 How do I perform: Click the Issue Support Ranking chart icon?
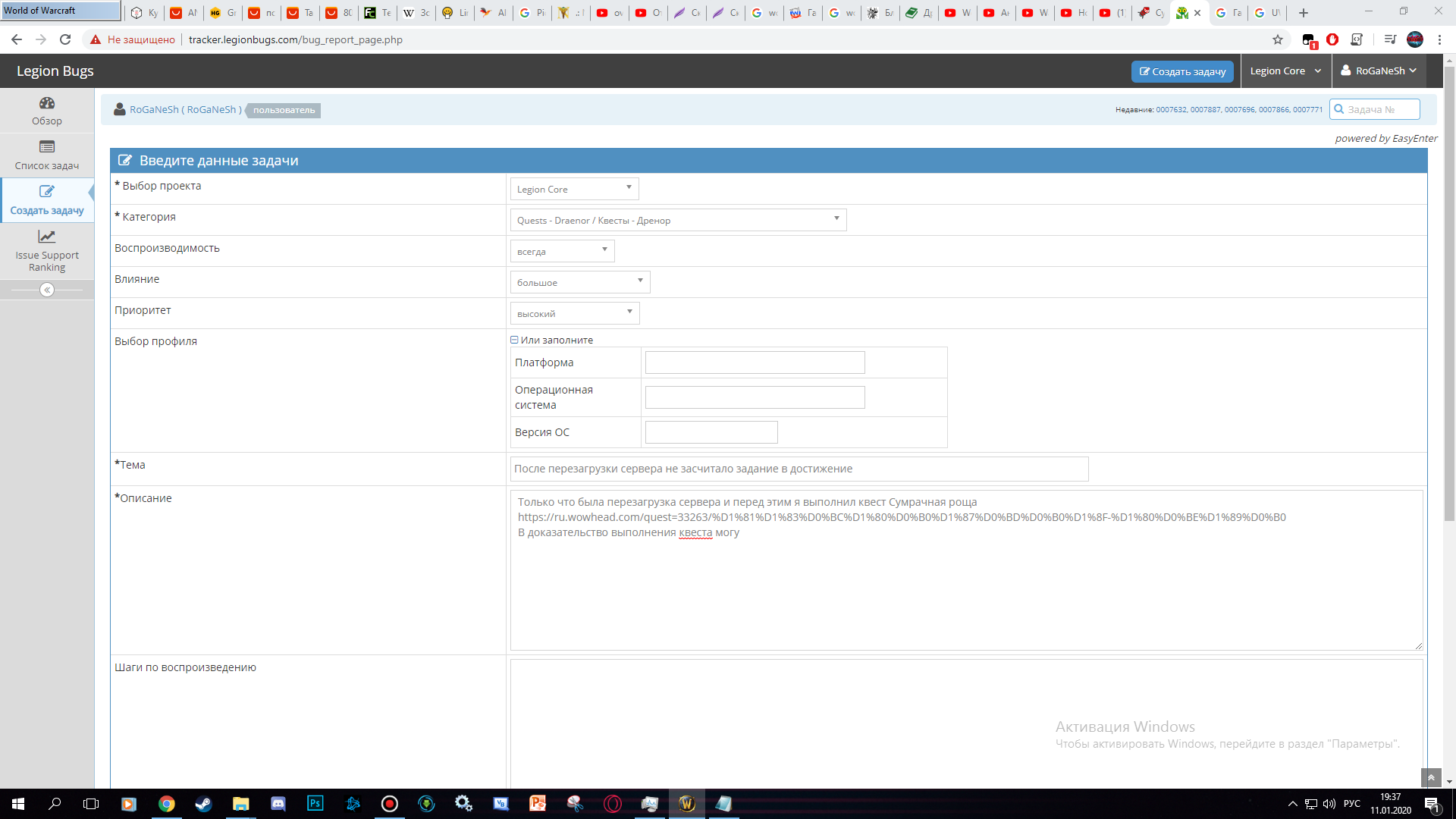coord(47,237)
